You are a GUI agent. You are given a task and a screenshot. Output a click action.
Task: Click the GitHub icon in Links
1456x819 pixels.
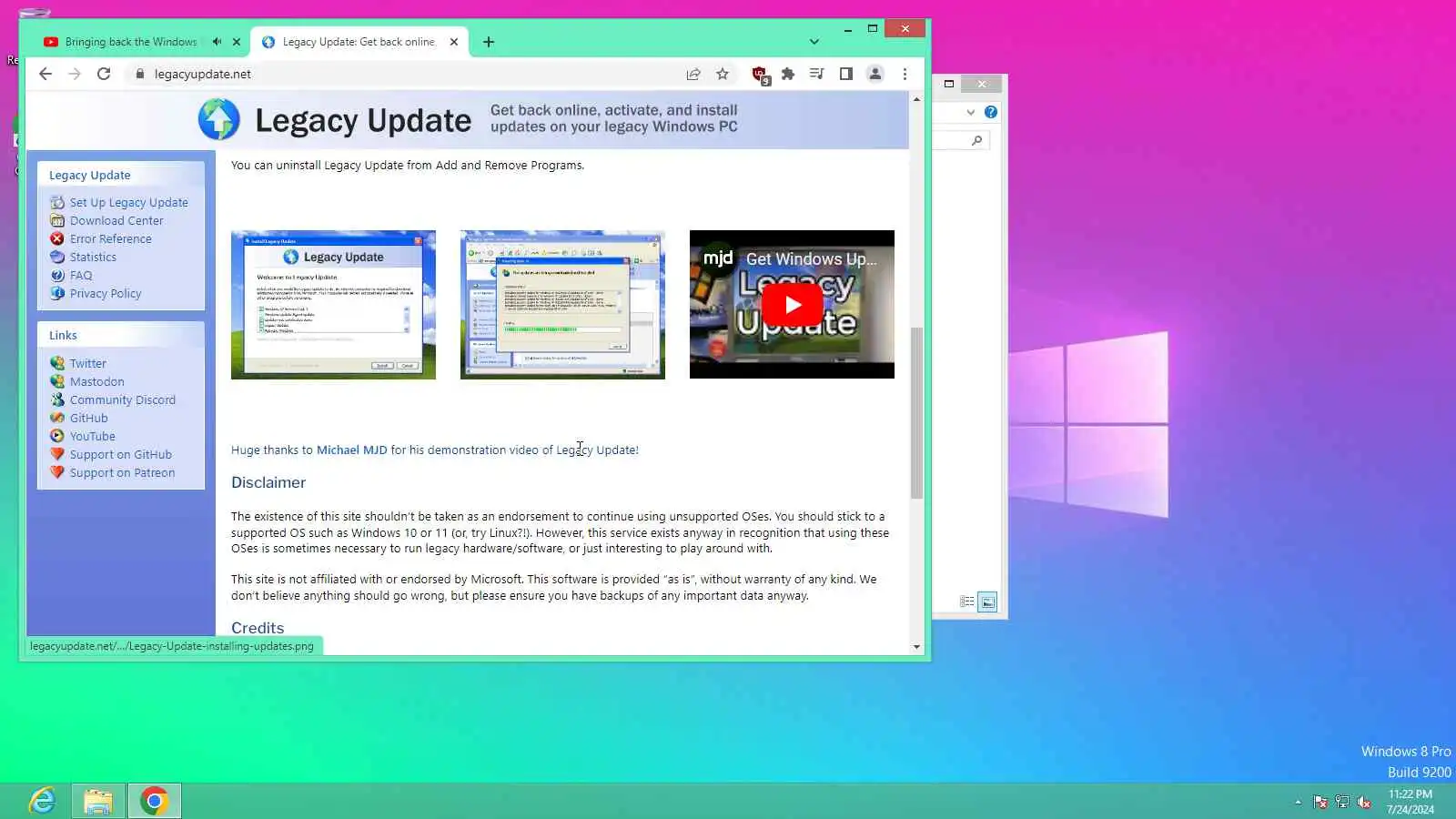tap(57, 418)
